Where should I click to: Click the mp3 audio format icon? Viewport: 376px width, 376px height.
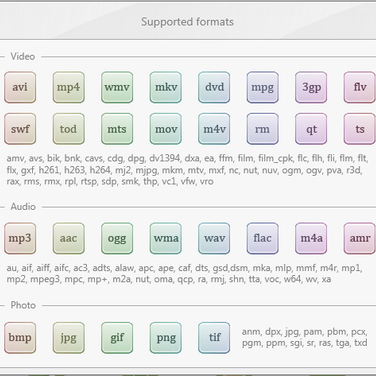20,238
